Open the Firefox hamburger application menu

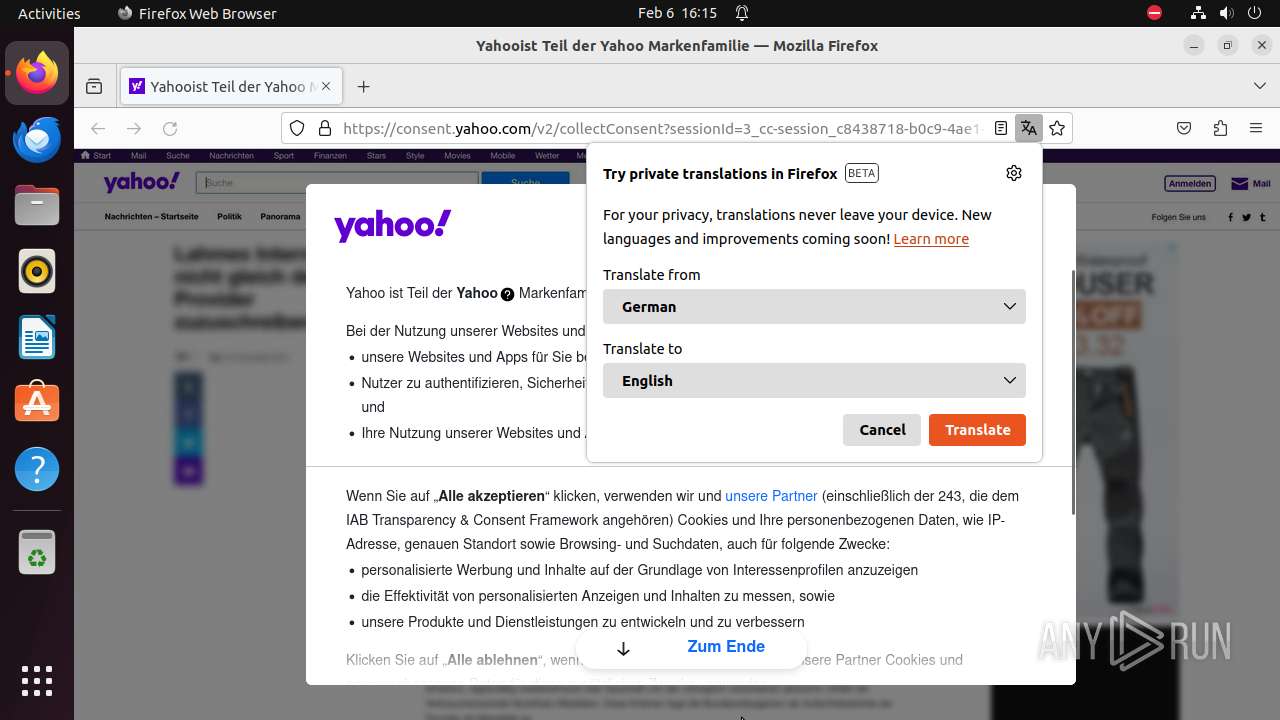pos(1256,128)
